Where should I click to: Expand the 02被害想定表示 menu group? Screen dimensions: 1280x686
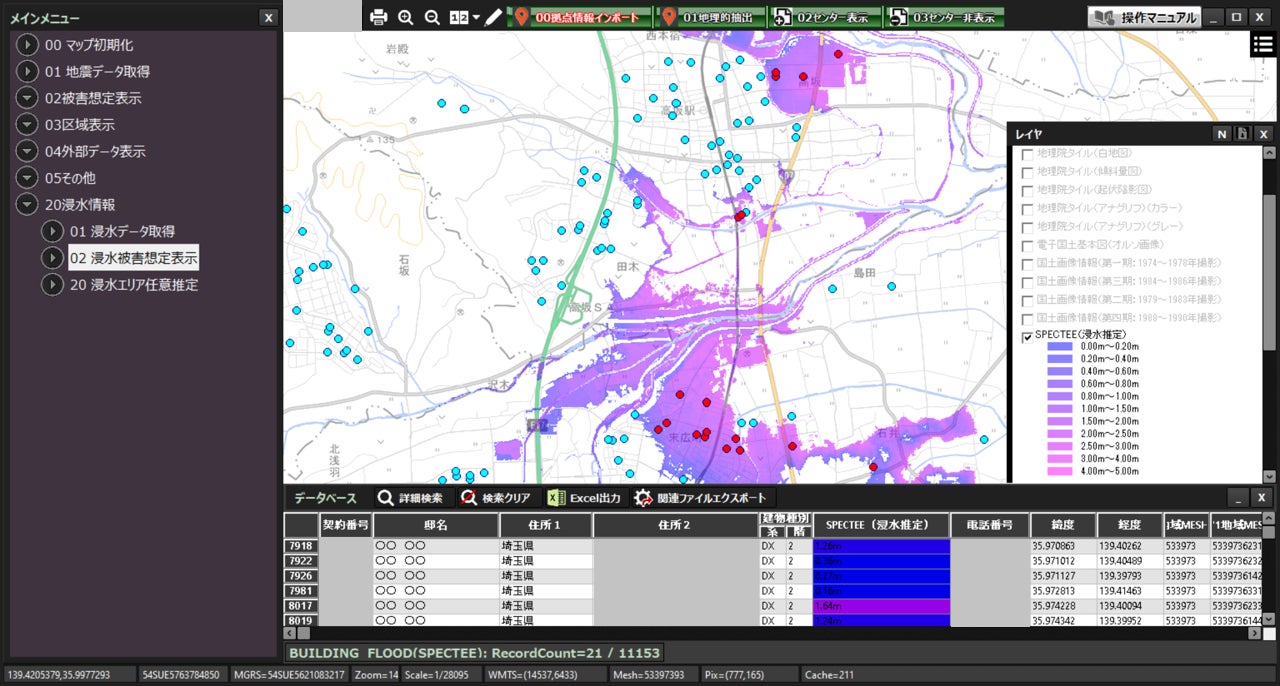(x=27, y=98)
